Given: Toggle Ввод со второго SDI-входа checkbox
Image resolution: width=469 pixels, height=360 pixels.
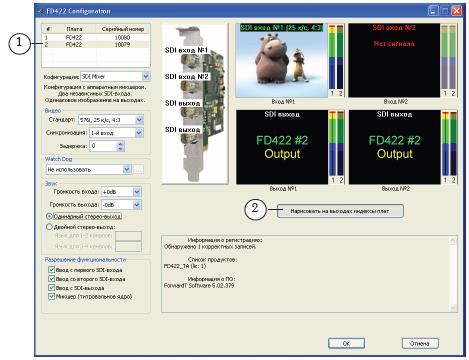Looking at the screenshot, I should click(x=51, y=279).
